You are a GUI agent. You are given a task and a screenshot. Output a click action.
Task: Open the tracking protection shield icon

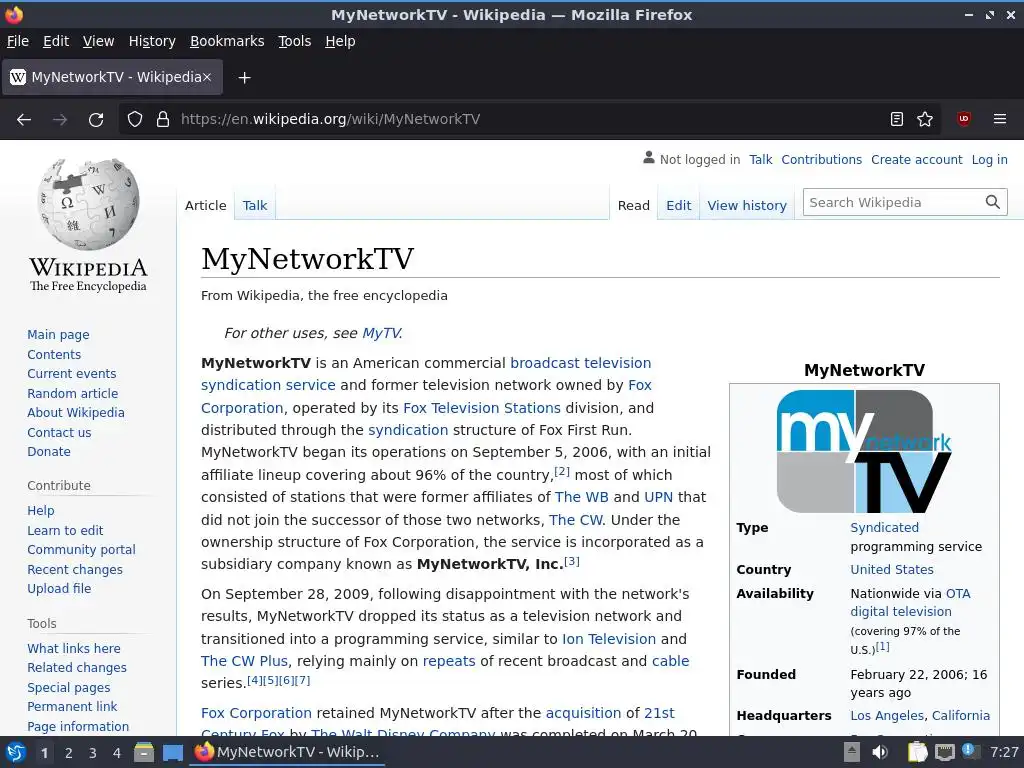(x=135, y=120)
